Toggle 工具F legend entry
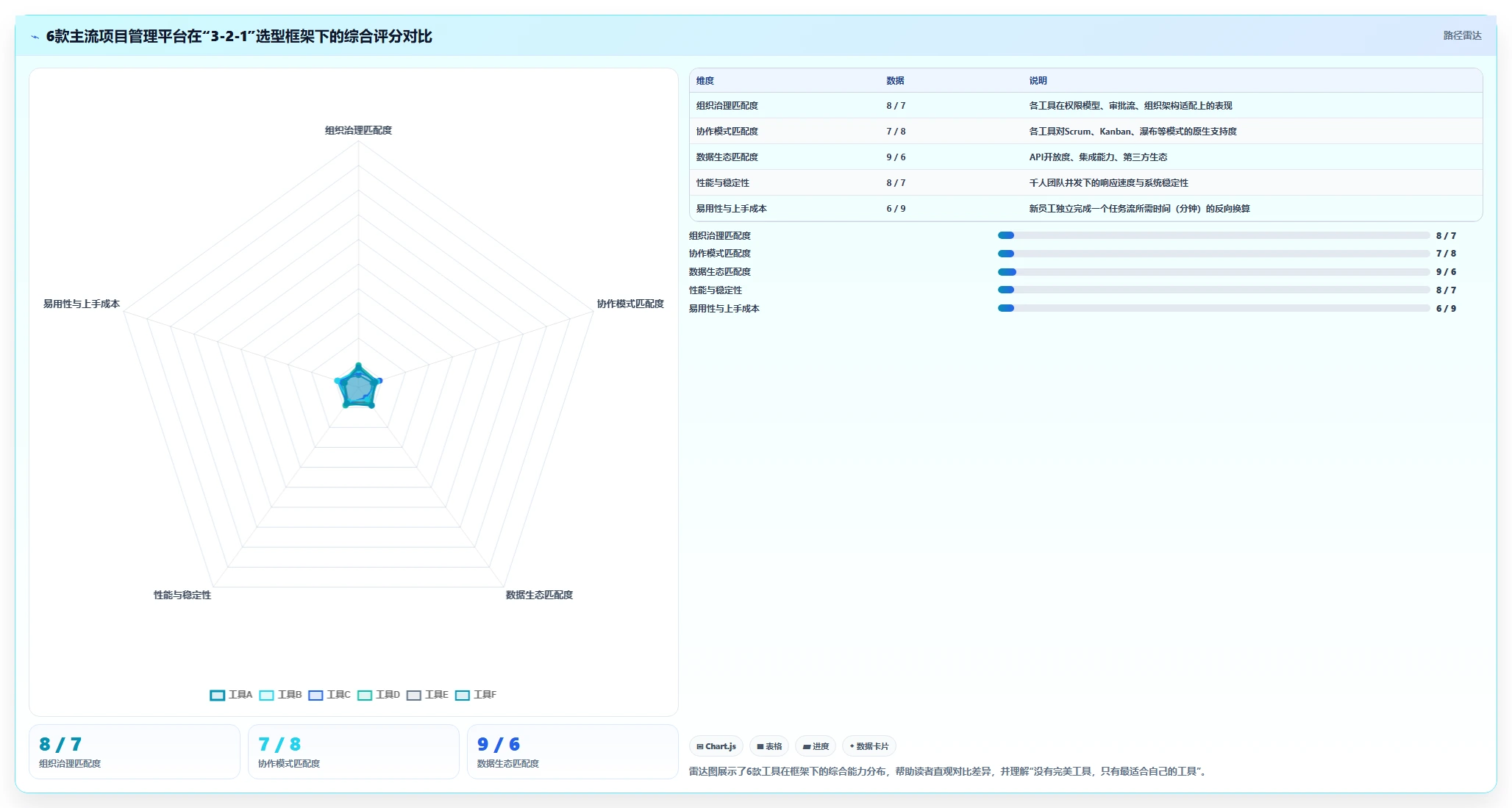Viewport: 1512px width, 808px height. click(476, 695)
